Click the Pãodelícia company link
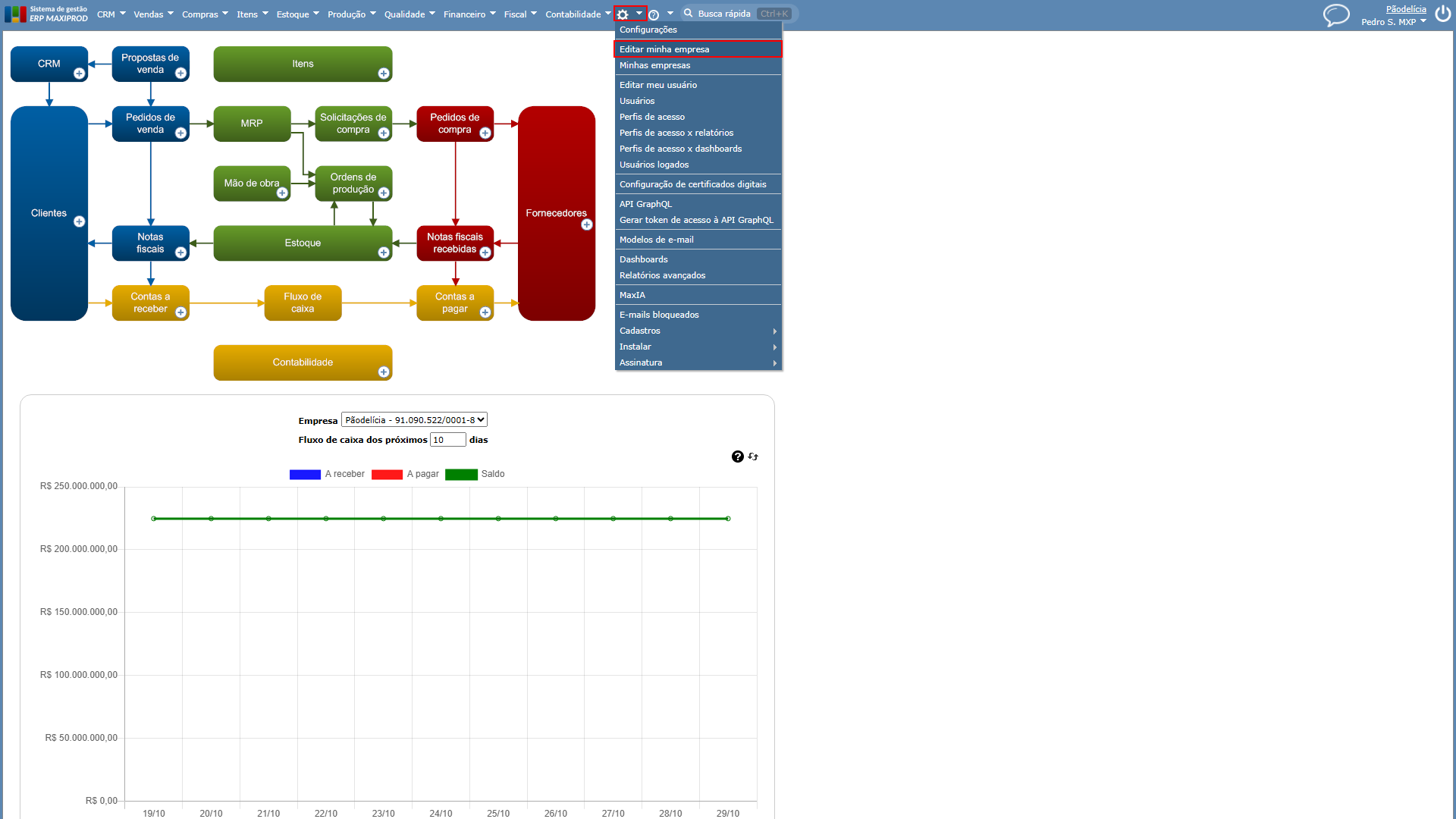This screenshot has height=819, width=1456. [1406, 9]
